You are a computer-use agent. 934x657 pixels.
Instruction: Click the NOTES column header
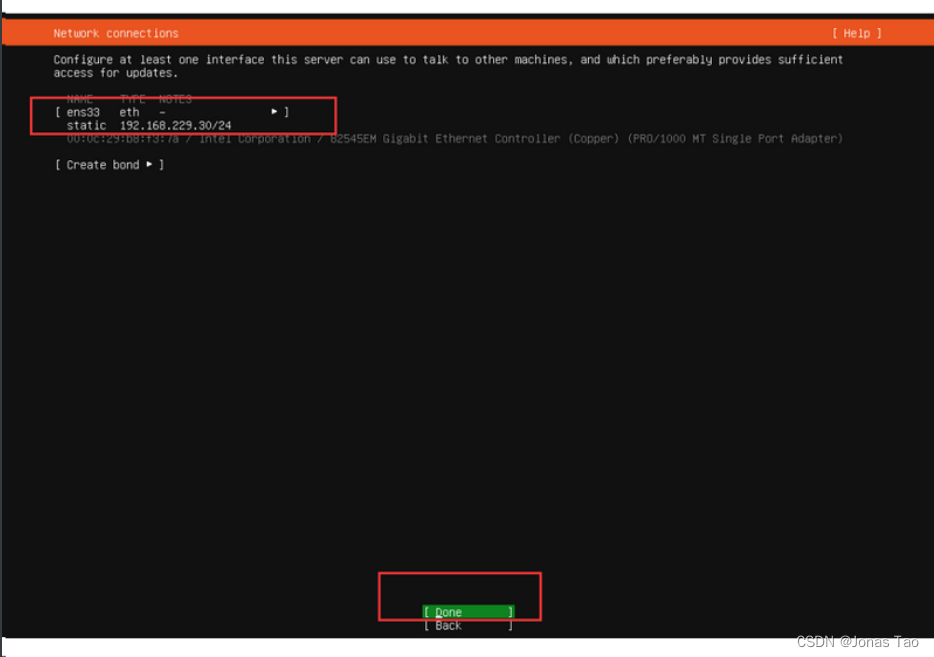click(x=177, y=98)
